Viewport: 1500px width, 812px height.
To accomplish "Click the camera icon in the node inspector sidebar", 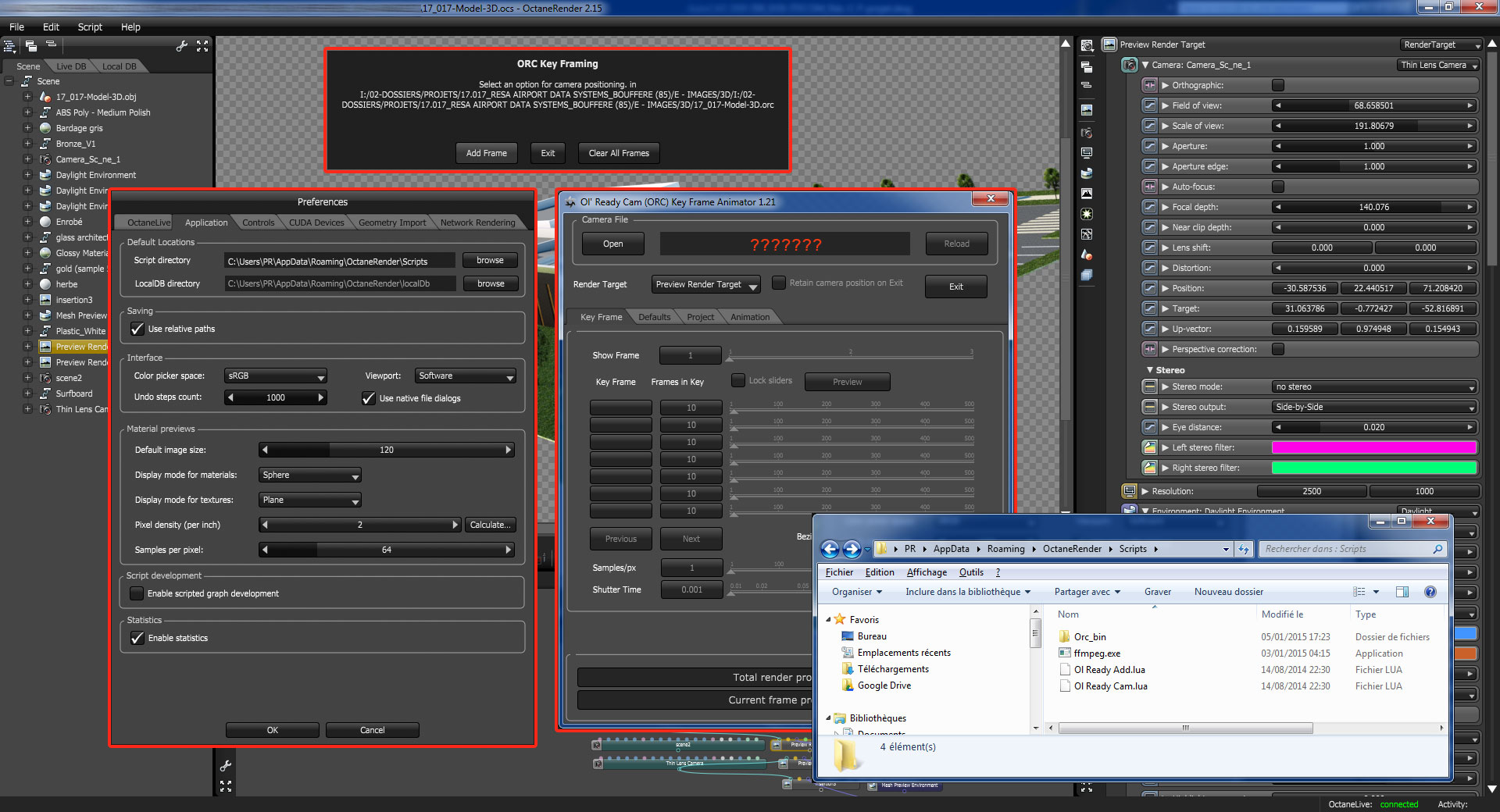I will coord(1087,133).
